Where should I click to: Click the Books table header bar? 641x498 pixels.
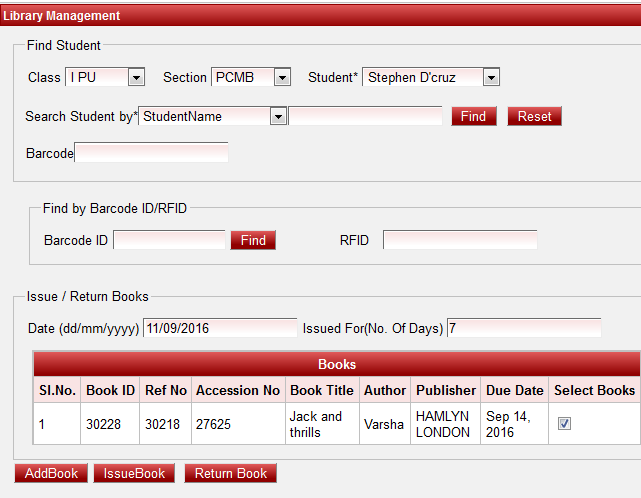pos(336,364)
